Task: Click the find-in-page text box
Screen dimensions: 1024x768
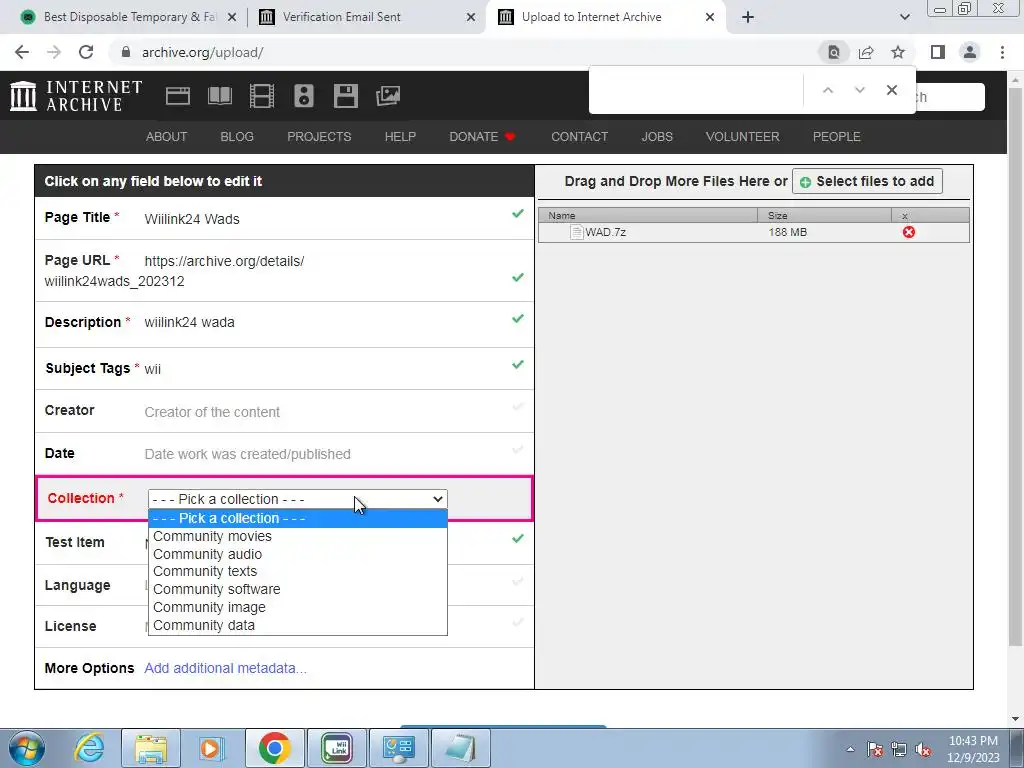Action: coord(697,90)
